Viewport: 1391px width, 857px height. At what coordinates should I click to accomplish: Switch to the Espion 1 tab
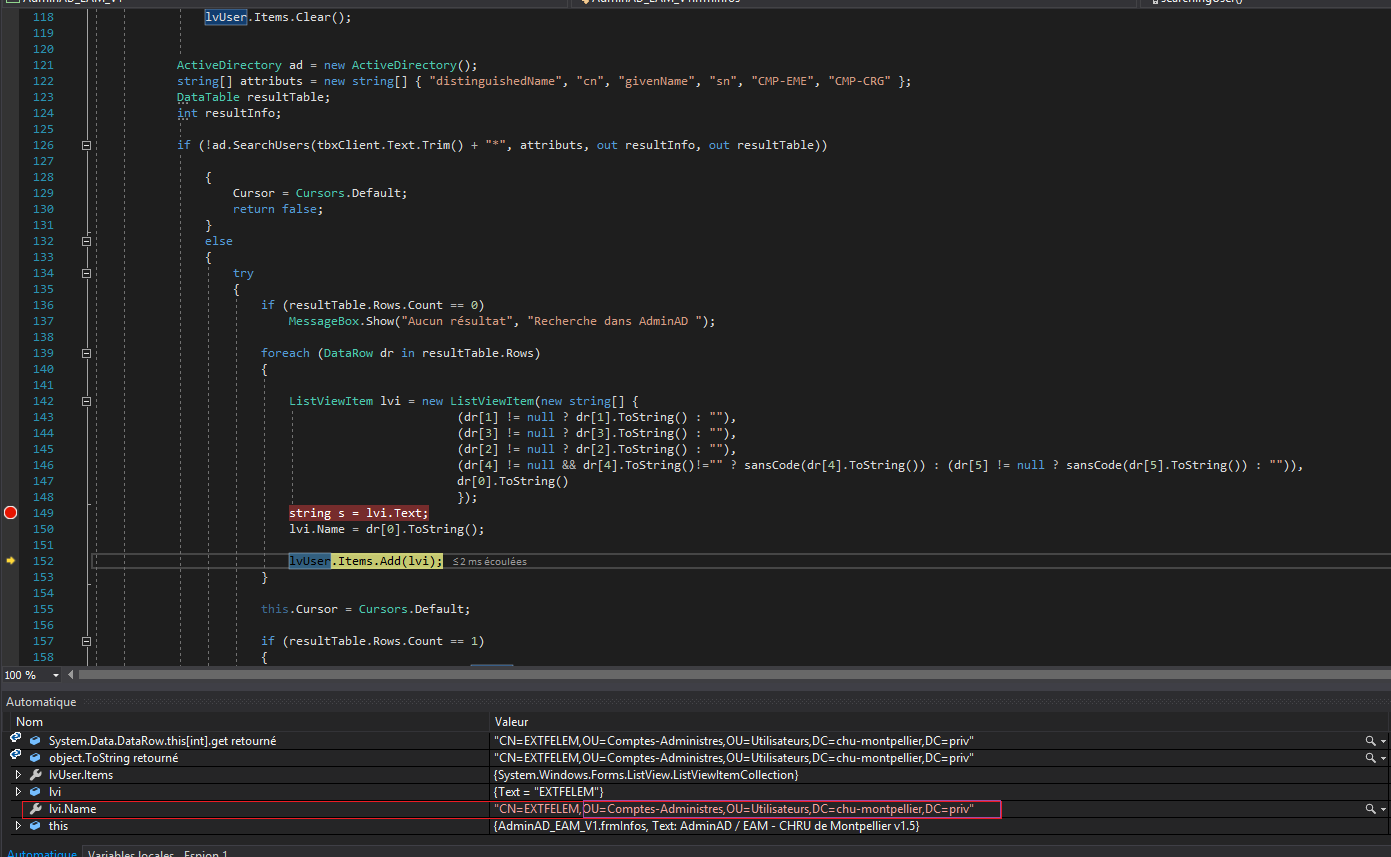click(x=205, y=853)
